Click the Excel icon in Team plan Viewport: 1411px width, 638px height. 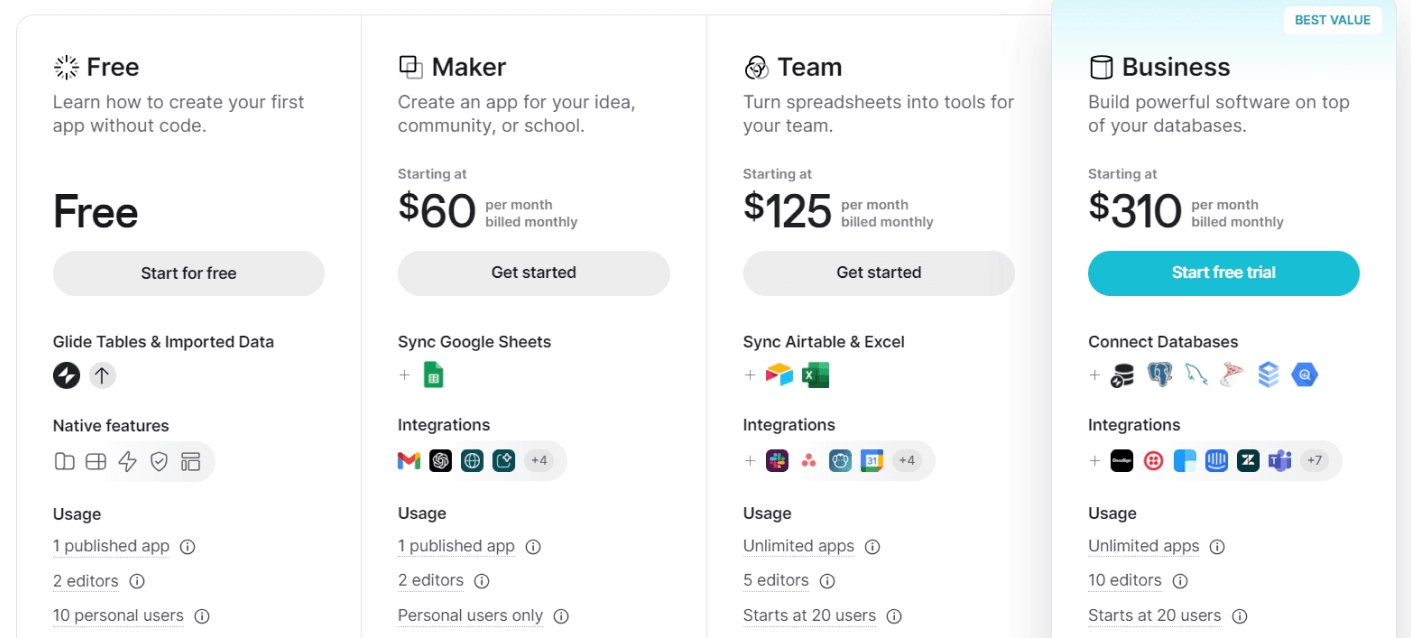tap(815, 375)
